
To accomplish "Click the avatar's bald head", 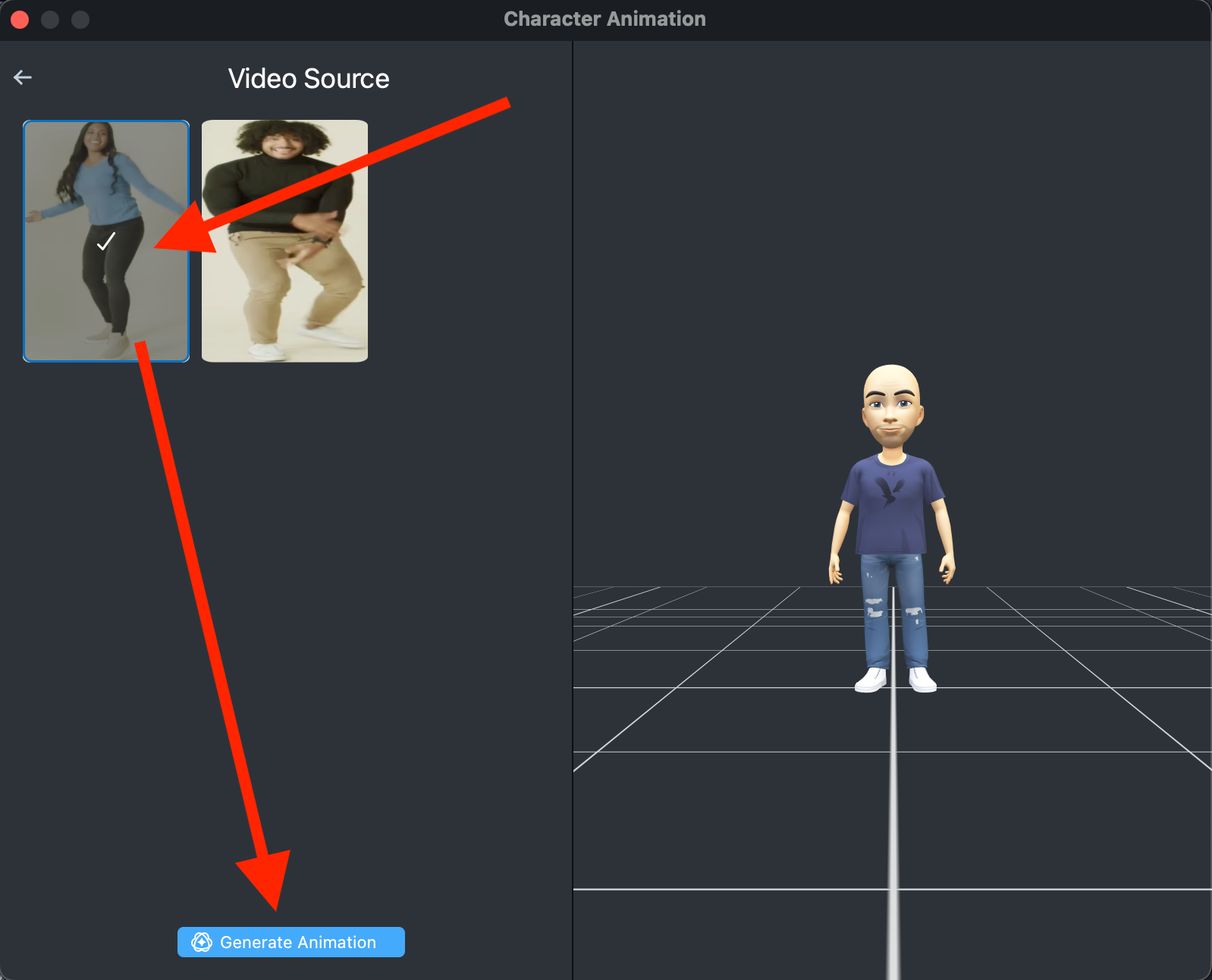I will (x=891, y=378).
